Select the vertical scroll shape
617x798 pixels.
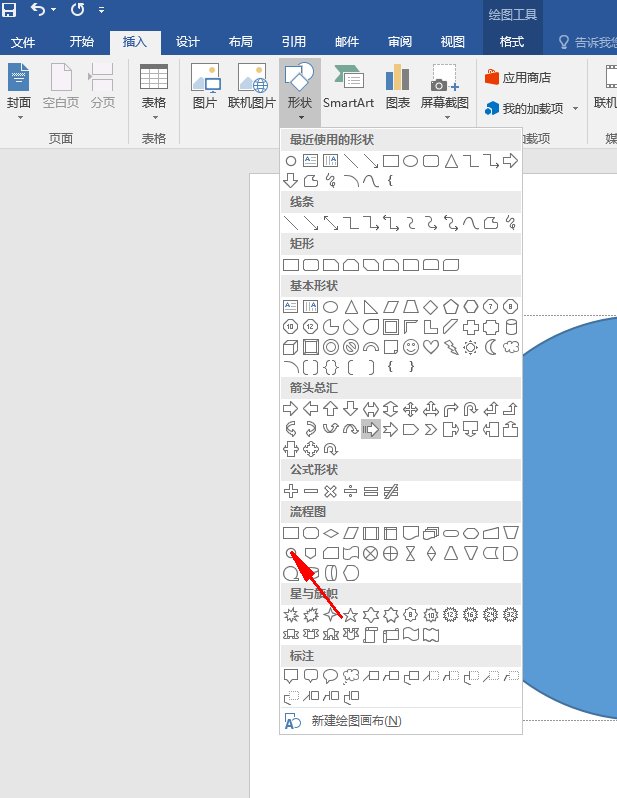[x=371, y=635]
